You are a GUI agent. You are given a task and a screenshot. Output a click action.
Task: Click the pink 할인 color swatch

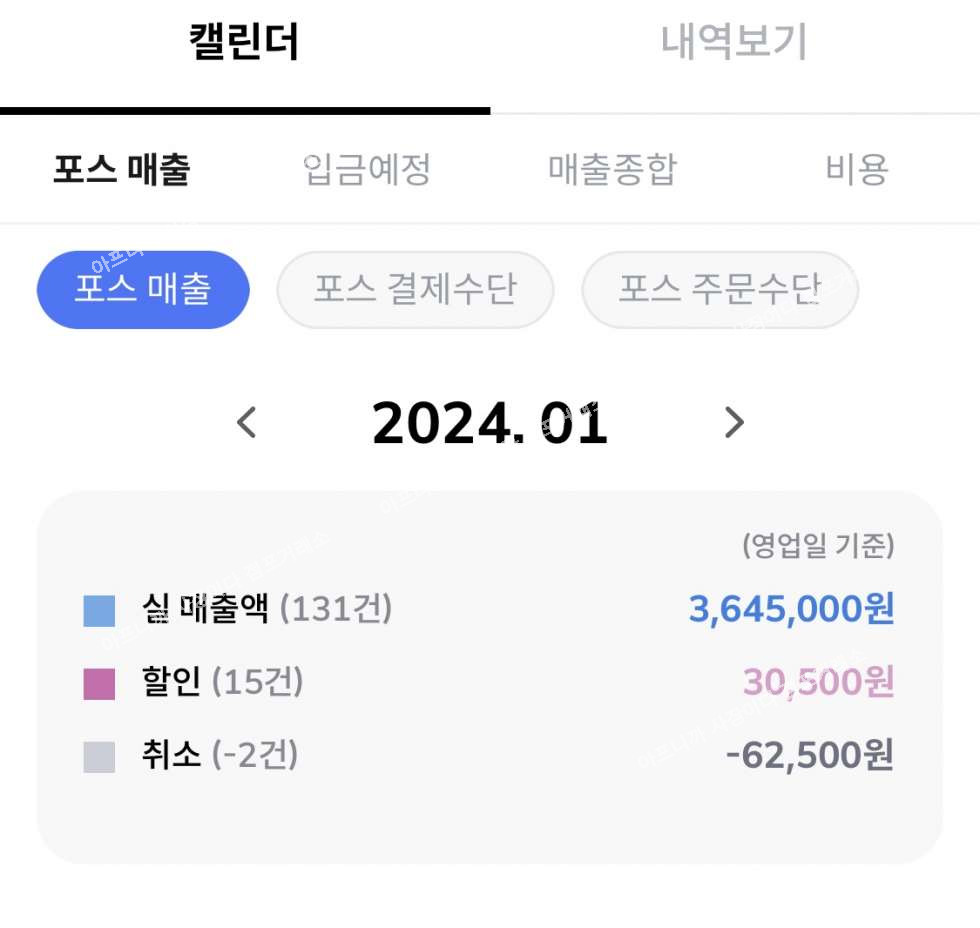pyautogui.click(x=99, y=684)
